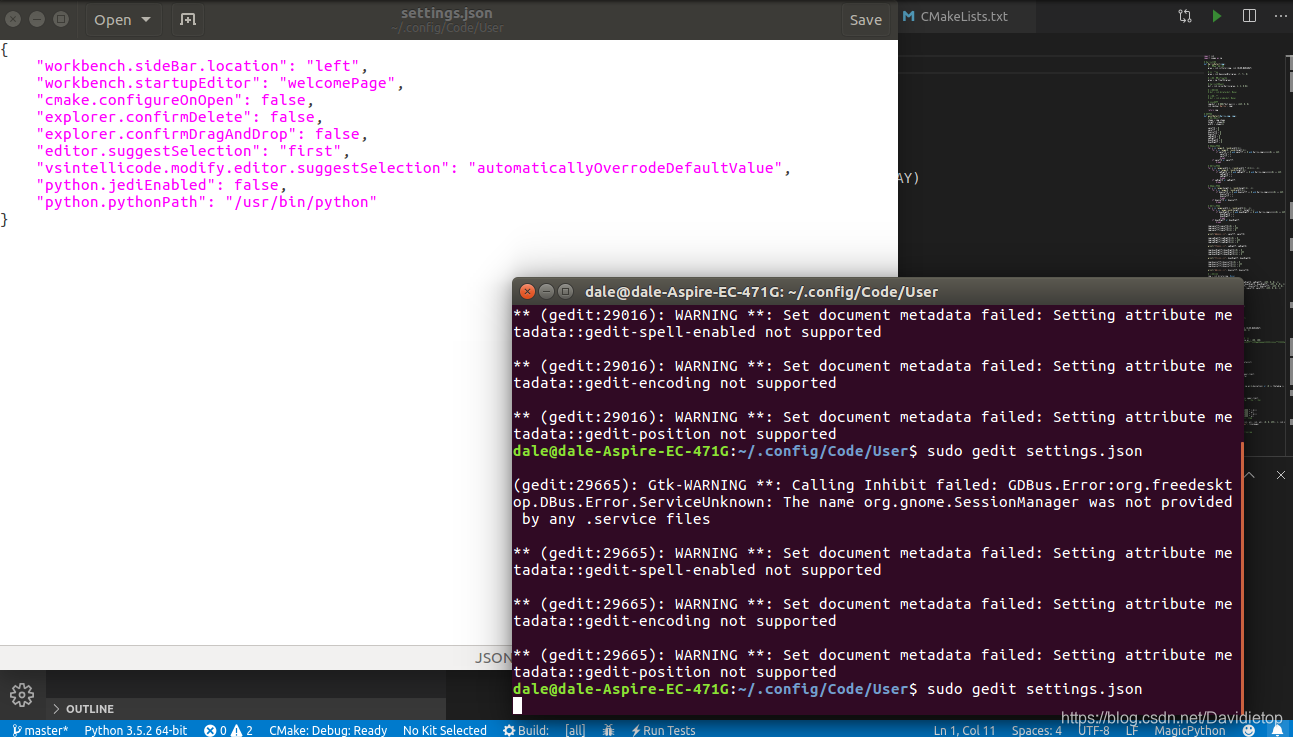
Task: Switch git branch by clicking master*
Action: click(40, 730)
